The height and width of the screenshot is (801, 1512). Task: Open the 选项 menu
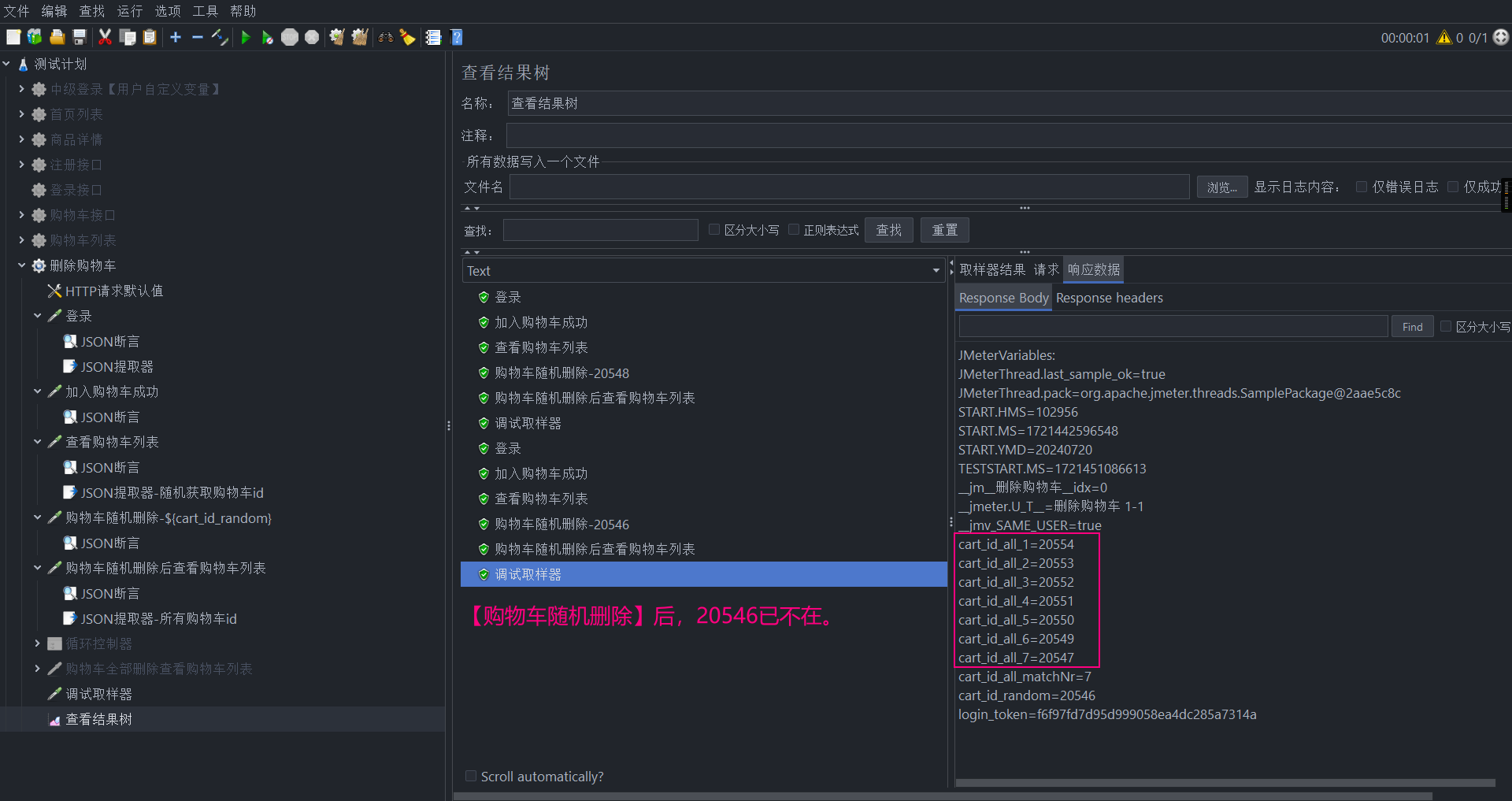coord(168,11)
